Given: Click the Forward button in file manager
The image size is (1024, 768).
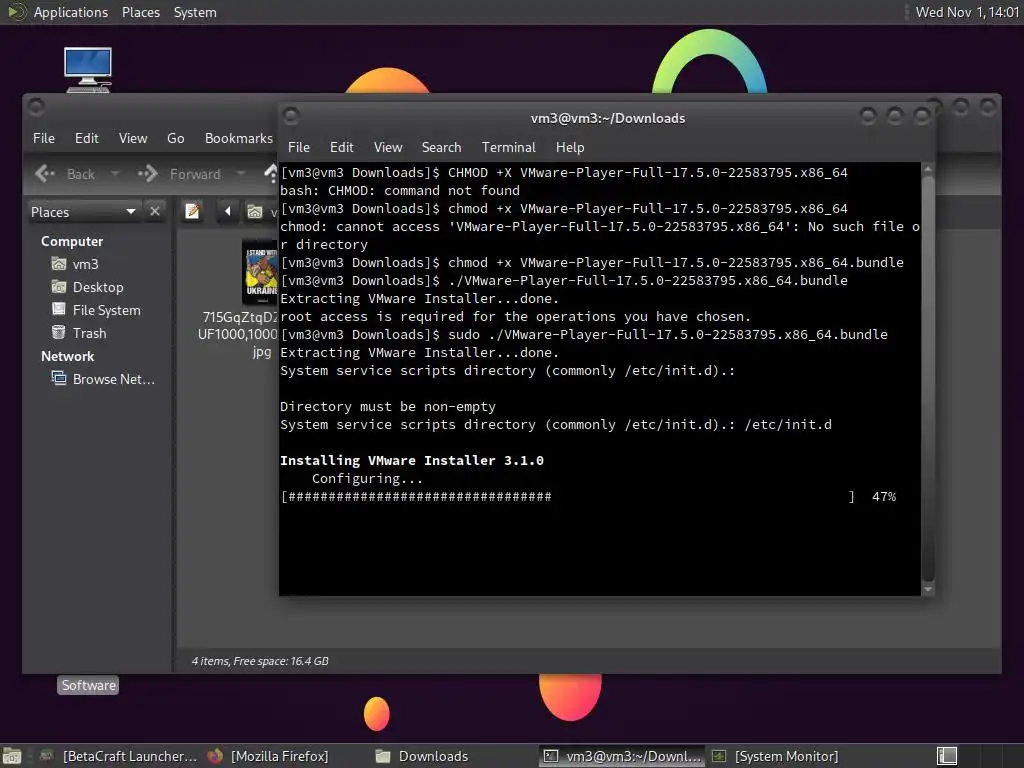Looking at the screenshot, I should 180,174.
